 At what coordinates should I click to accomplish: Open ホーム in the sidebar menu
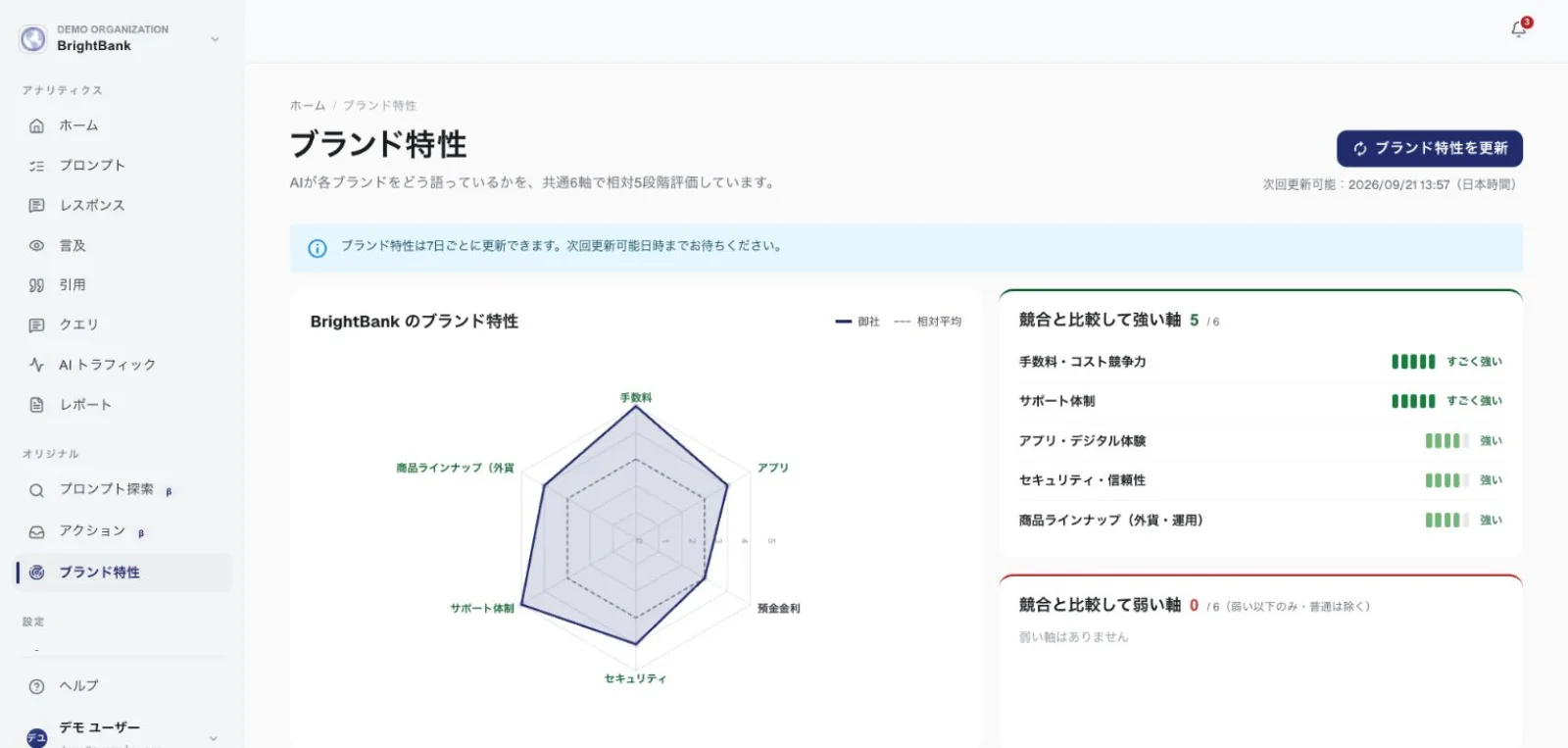[x=124, y=125]
